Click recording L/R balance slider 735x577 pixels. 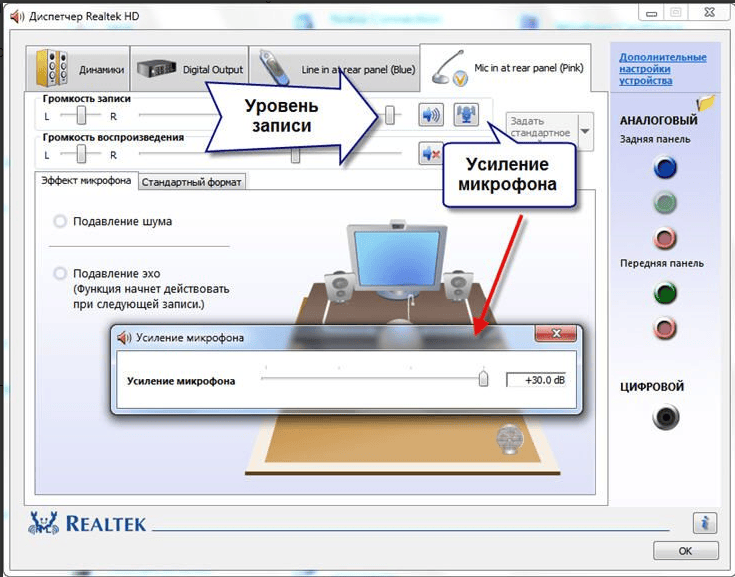click(x=81, y=115)
